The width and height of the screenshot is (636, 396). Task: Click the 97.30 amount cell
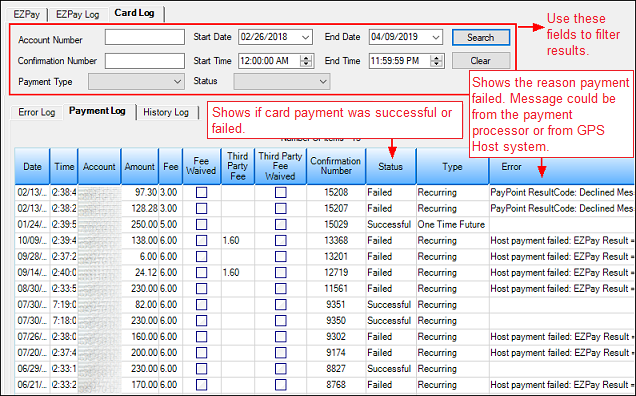[140, 192]
